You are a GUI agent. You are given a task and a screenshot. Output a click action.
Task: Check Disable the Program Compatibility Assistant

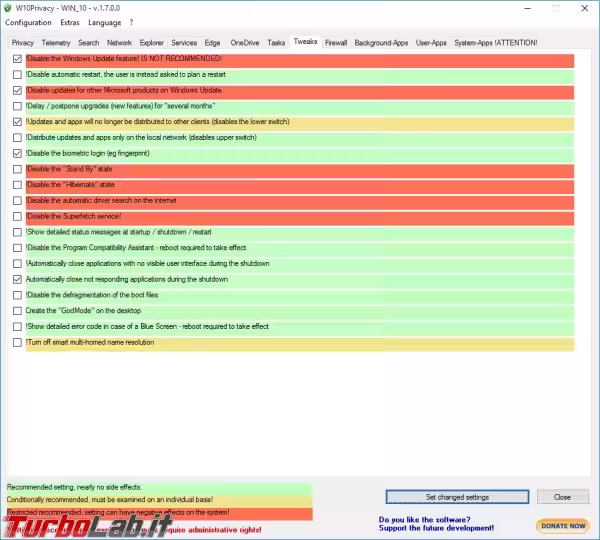17,248
